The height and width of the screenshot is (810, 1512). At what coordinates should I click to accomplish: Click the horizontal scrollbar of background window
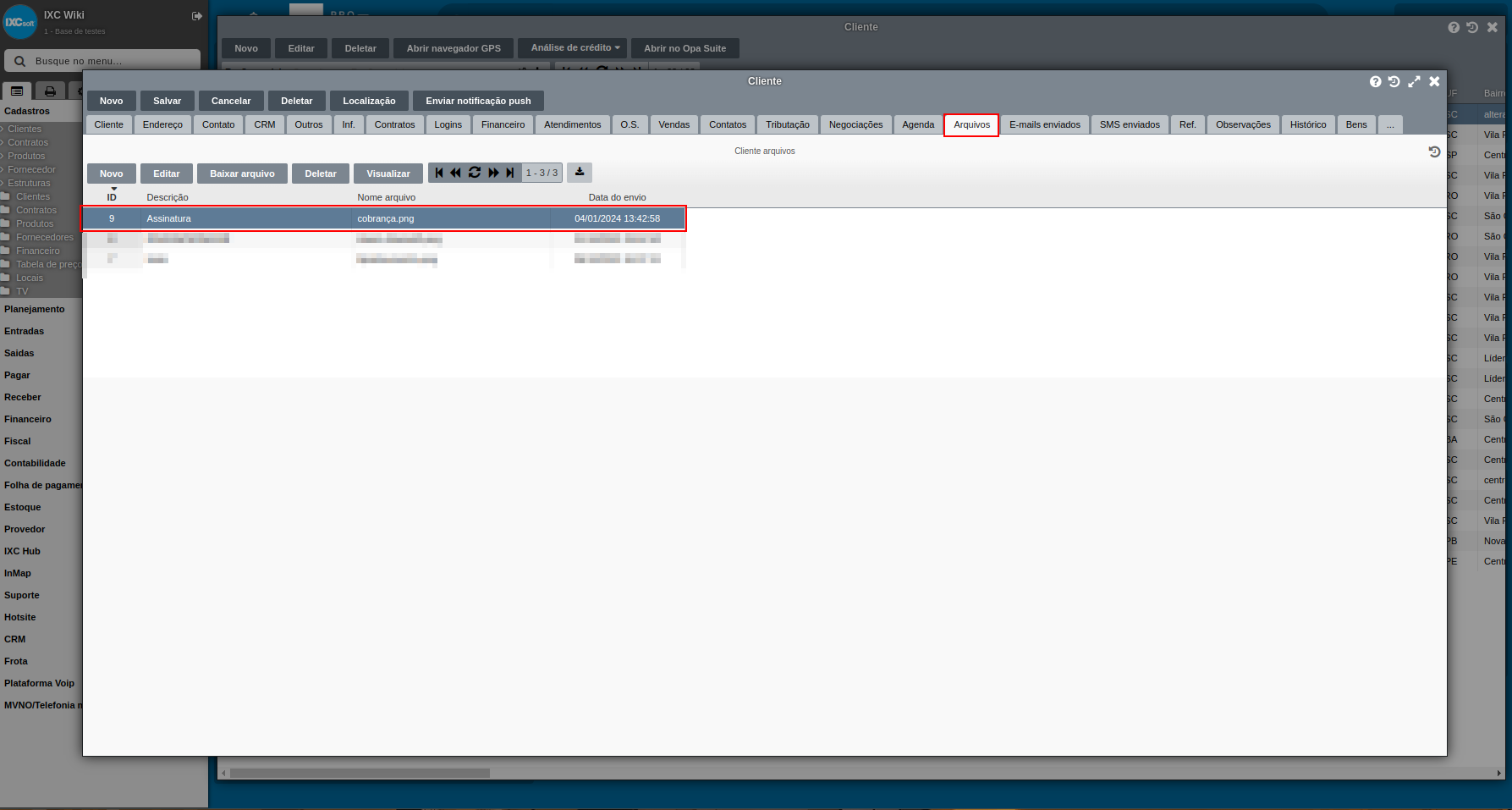click(360, 773)
